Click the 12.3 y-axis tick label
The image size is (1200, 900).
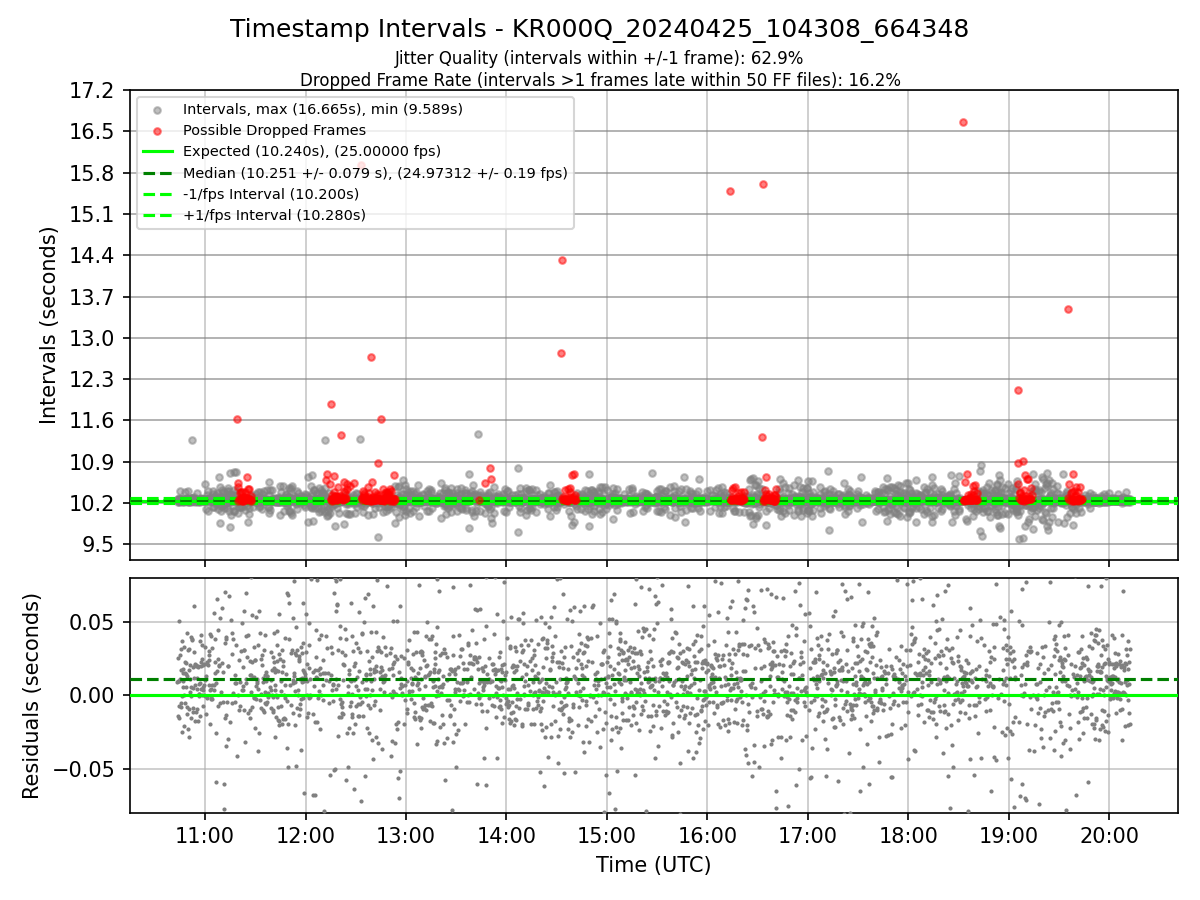pos(94,379)
